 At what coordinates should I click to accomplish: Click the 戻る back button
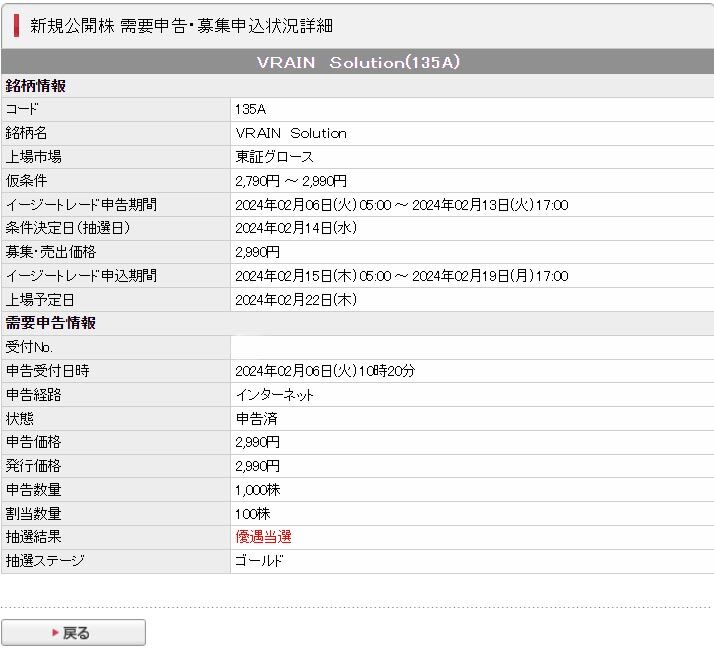[x=73, y=632]
